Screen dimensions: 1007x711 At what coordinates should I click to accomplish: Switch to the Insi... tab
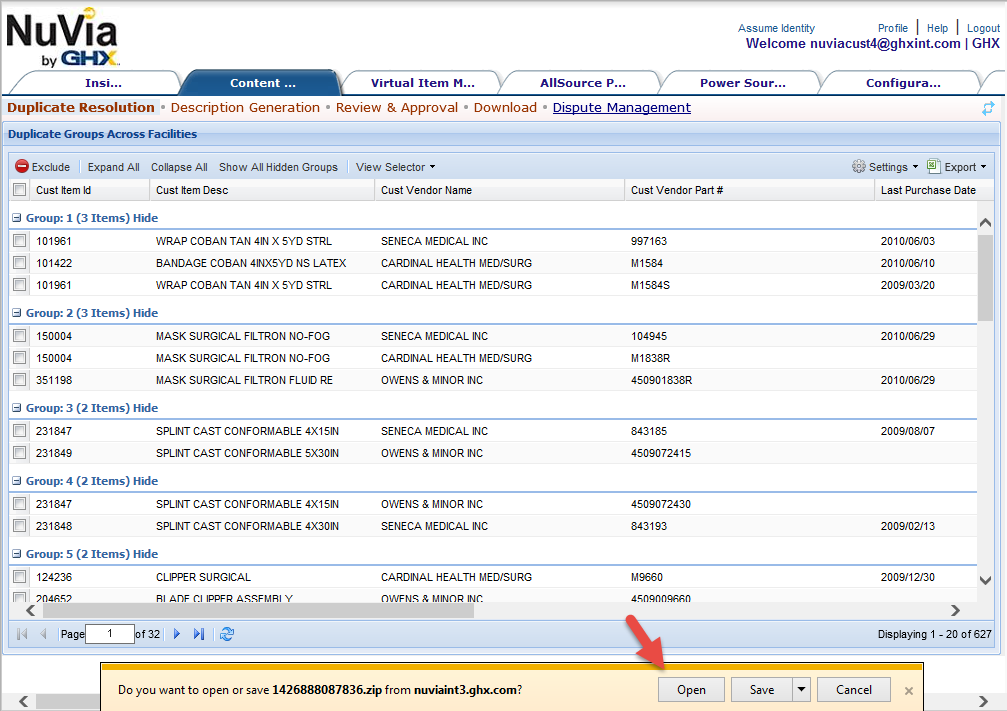click(103, 83)
